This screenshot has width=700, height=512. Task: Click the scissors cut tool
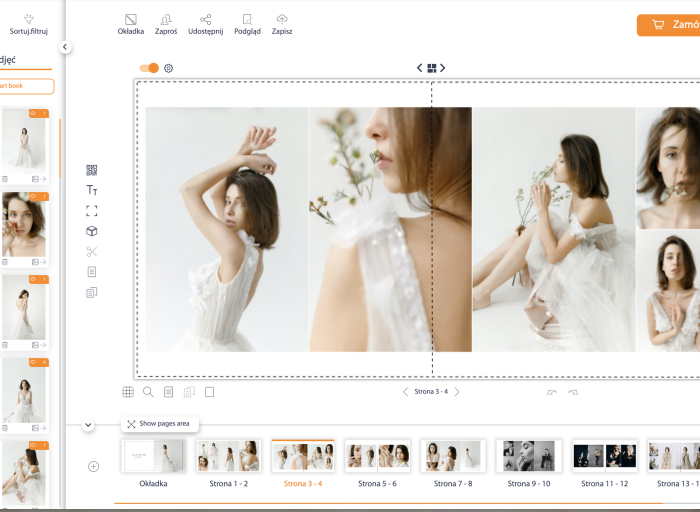click(x=92, y=251)
